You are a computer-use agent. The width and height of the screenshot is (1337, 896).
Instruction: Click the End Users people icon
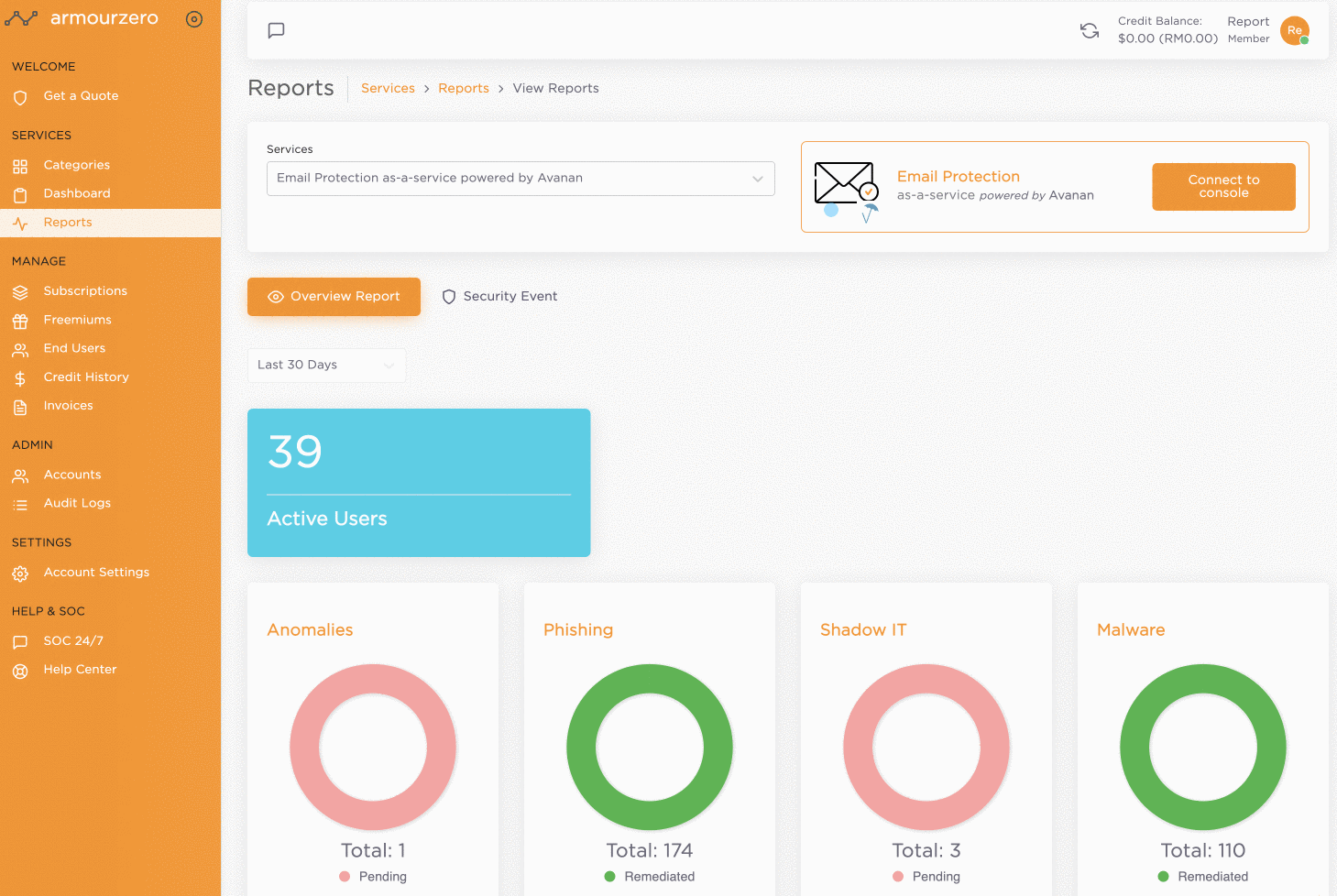[20, 350]
